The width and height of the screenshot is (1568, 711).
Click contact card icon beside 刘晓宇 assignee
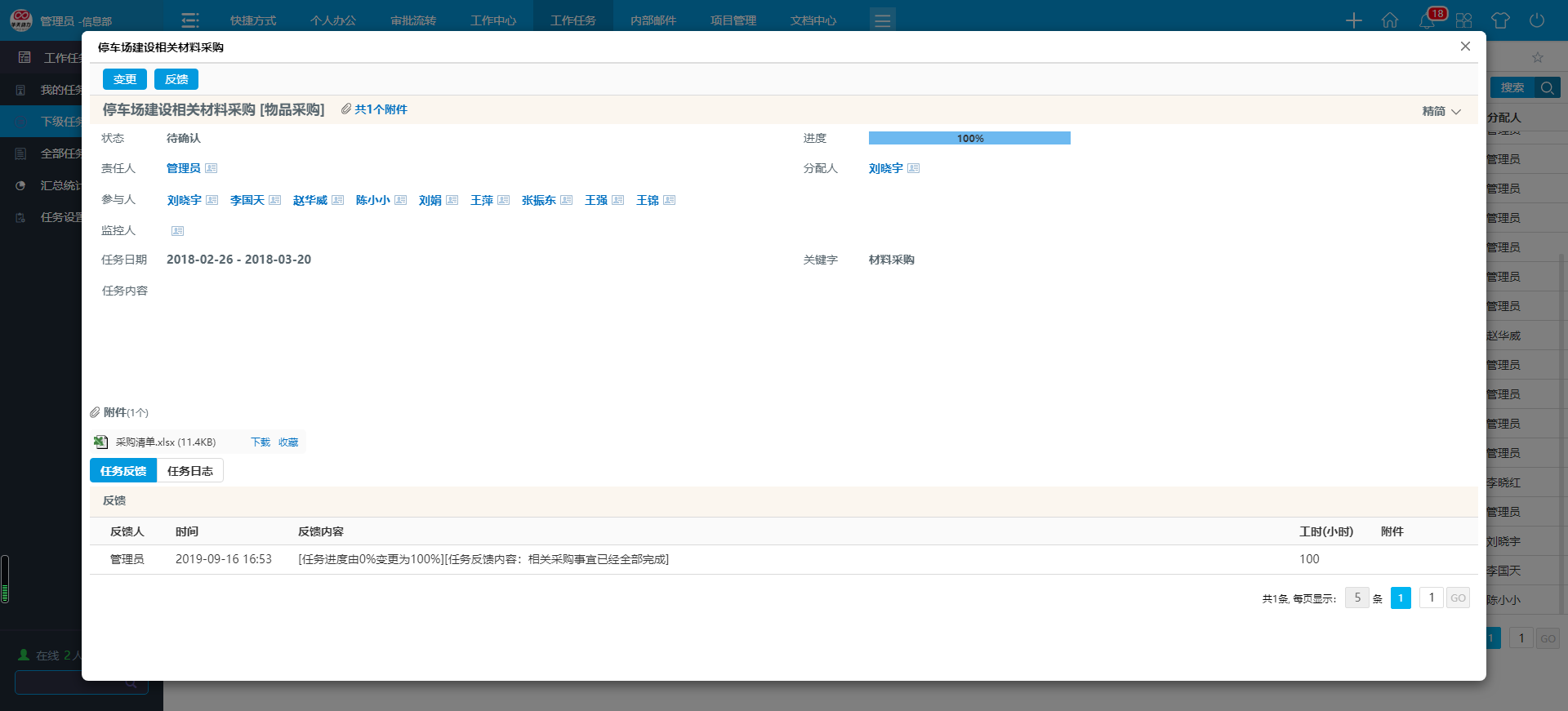(914, 168)
